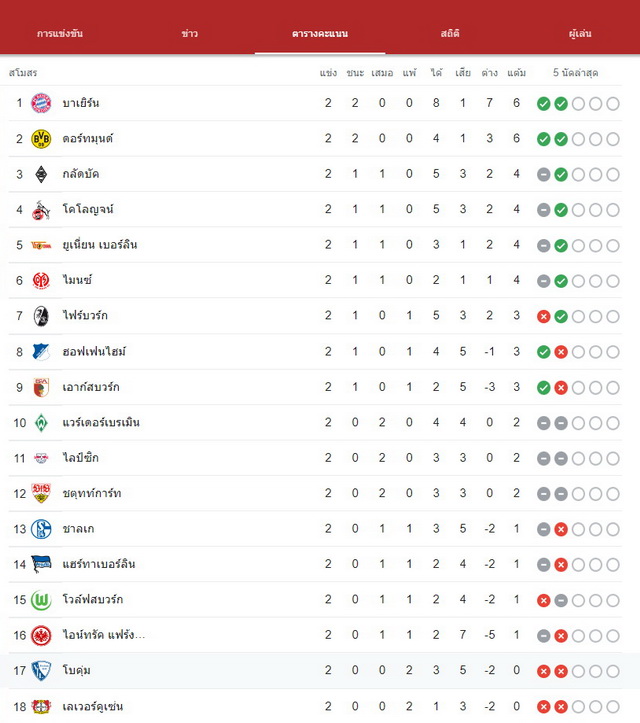Switch to the ข่าว tab

190,33
